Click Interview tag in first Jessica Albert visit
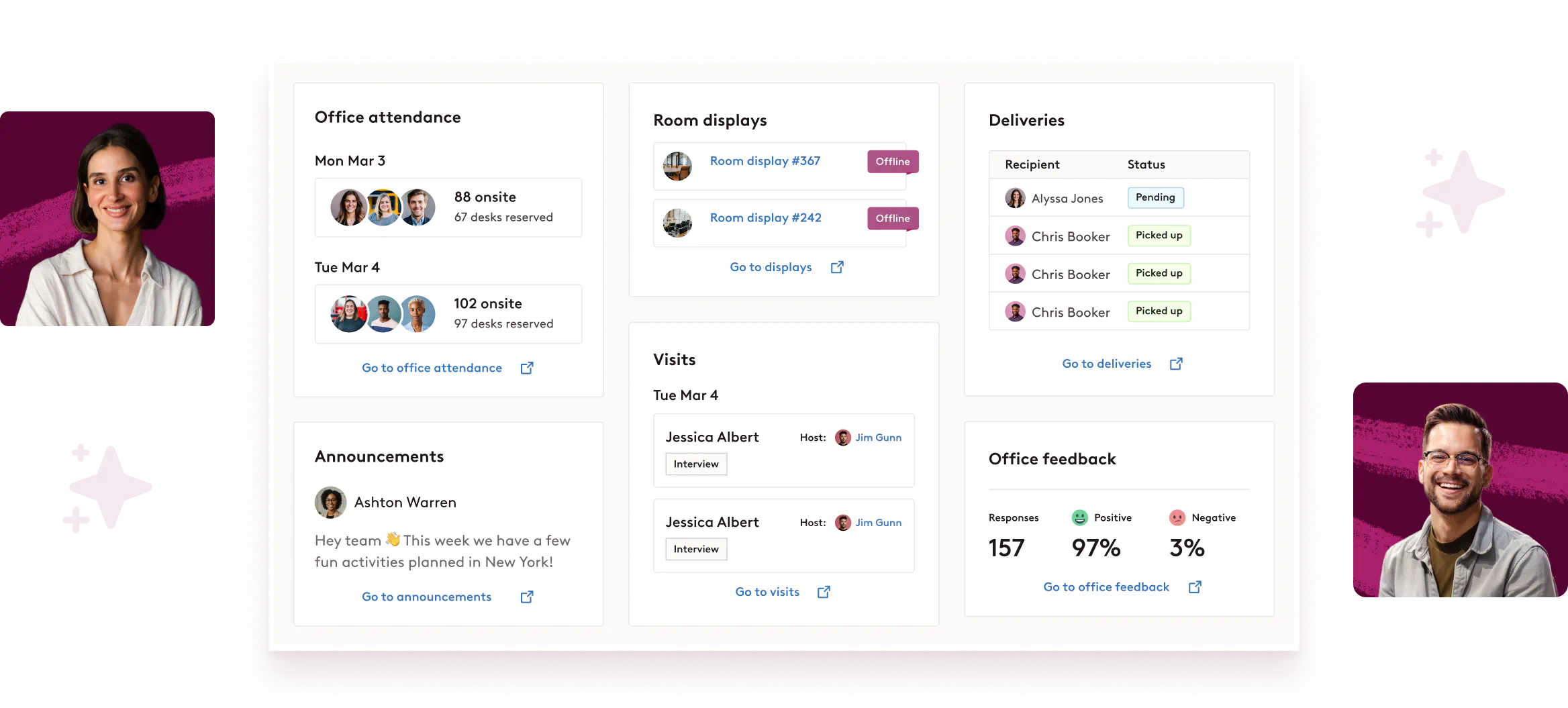1568x708 pixels. click(696, 464)
